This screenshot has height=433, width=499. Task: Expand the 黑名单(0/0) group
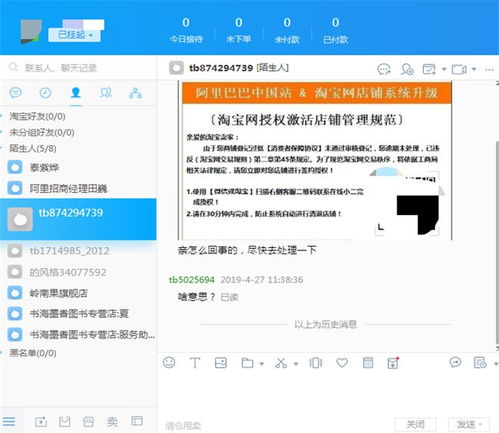point(32,353)
